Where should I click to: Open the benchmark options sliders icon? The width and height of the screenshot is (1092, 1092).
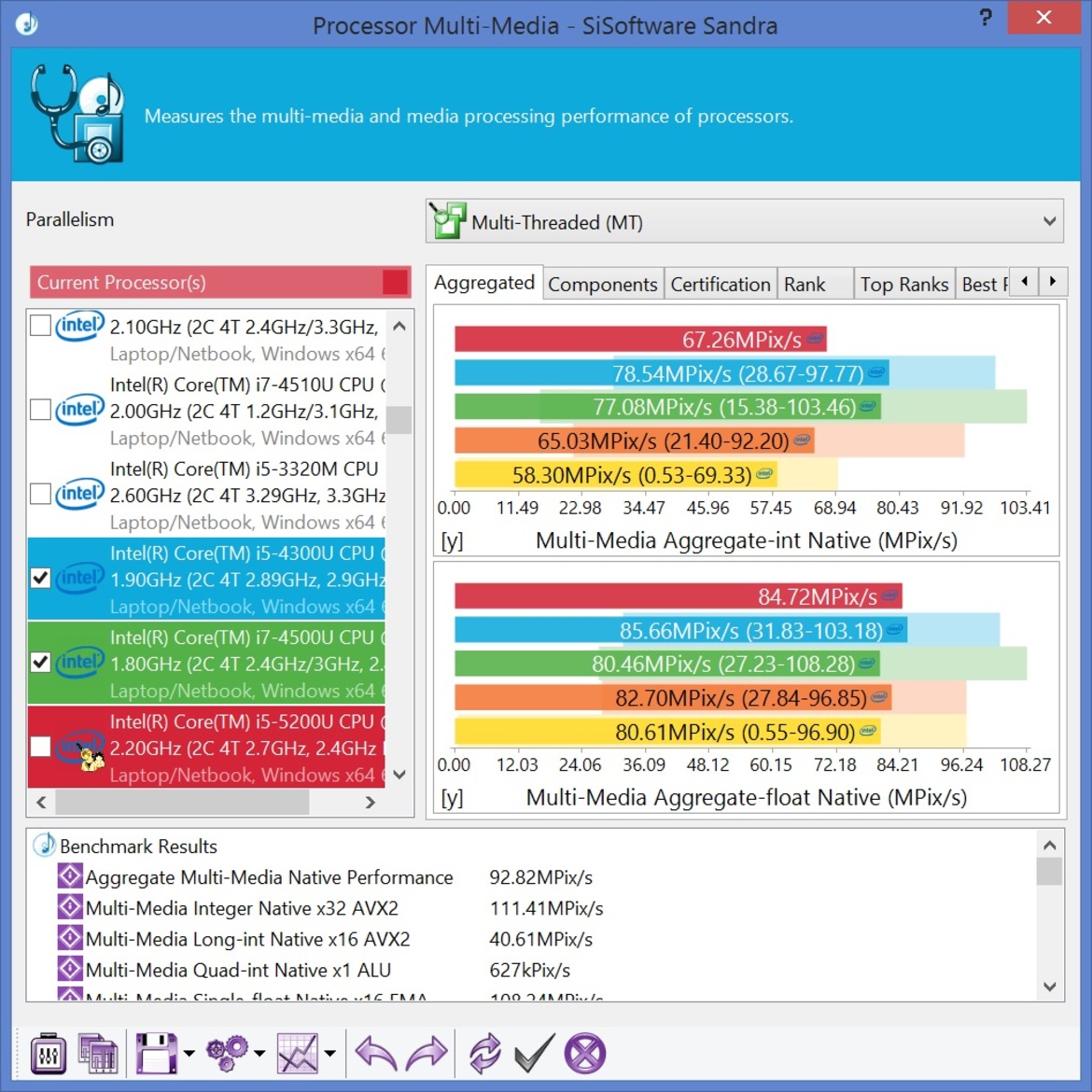pos(48,1052)
